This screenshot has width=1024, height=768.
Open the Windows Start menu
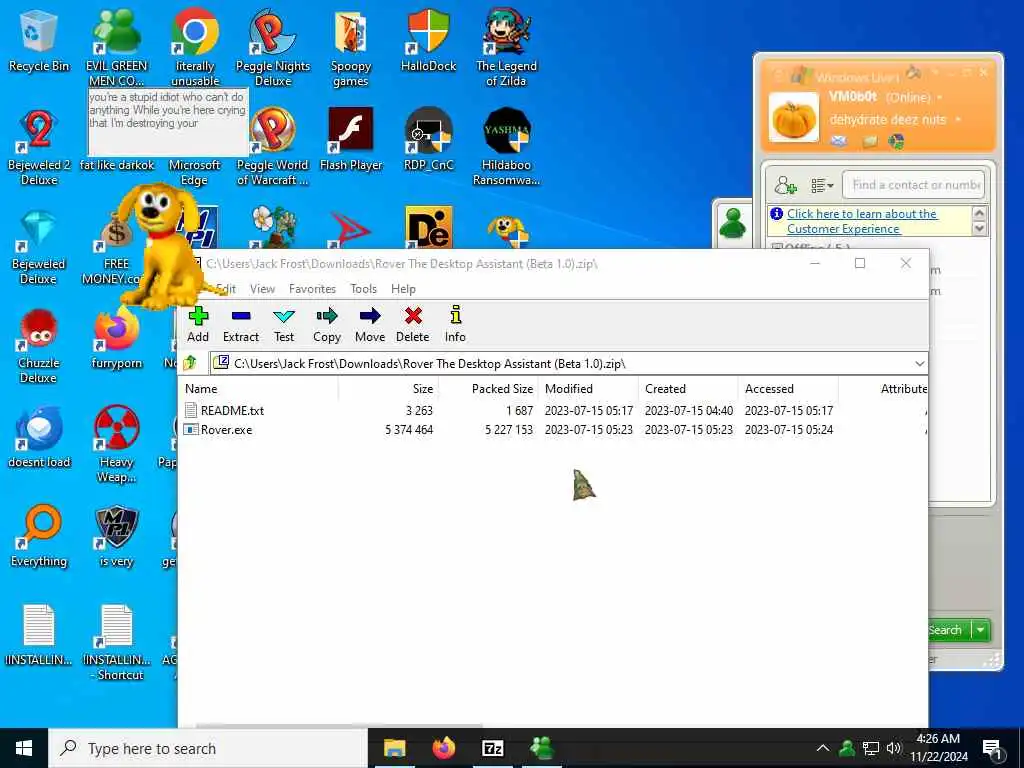[x=24, y=748]
